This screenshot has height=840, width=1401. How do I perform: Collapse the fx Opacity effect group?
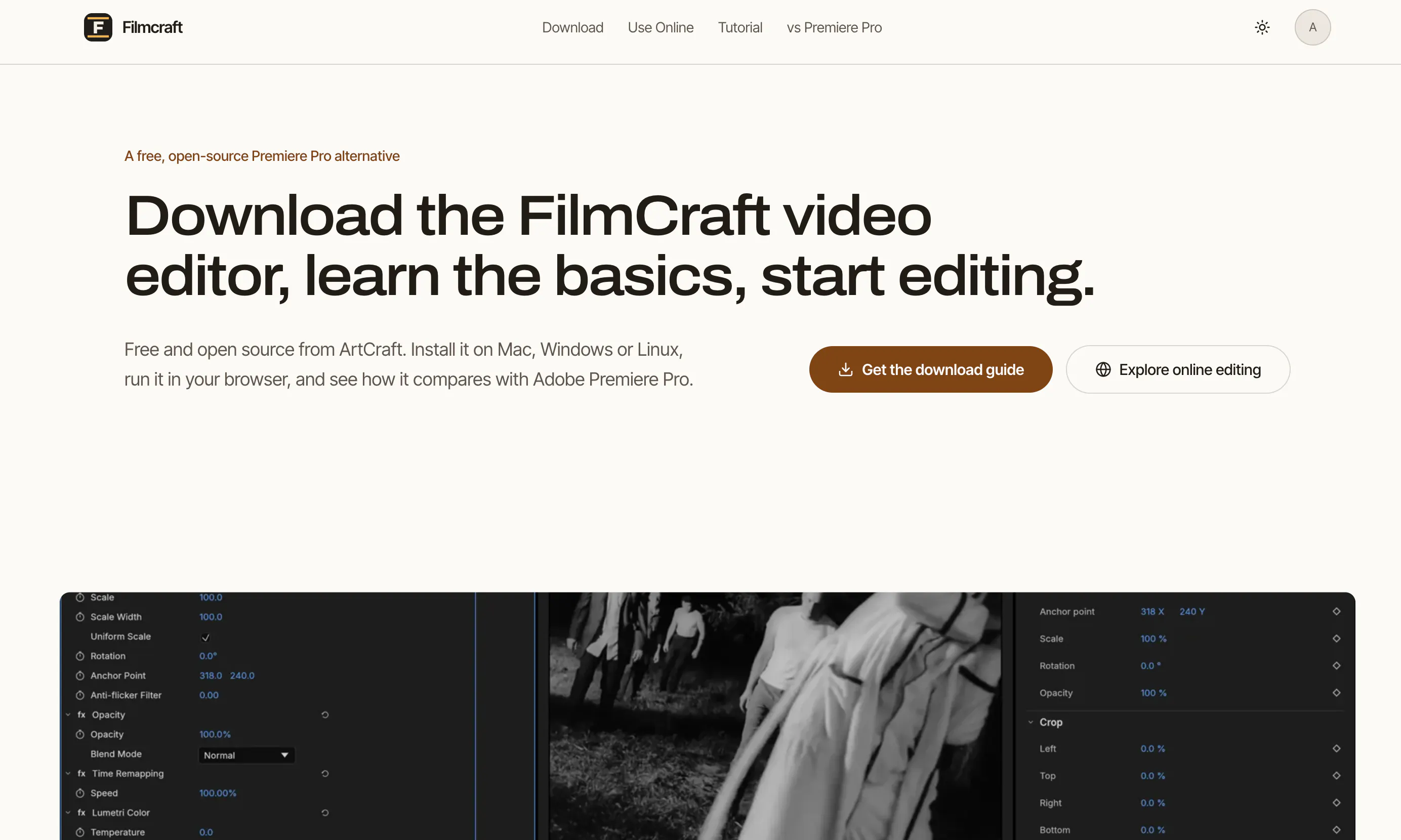click(x=68, y=715)
